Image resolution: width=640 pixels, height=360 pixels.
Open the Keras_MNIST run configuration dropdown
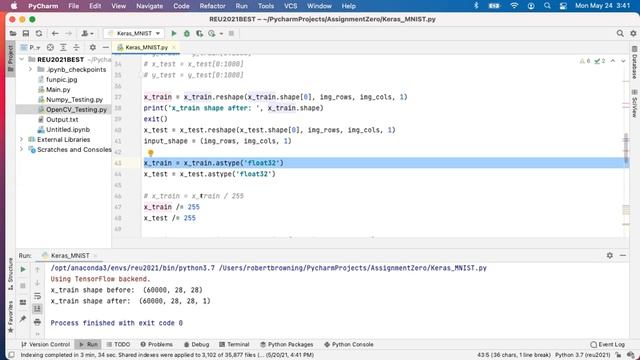pos(134,33)
